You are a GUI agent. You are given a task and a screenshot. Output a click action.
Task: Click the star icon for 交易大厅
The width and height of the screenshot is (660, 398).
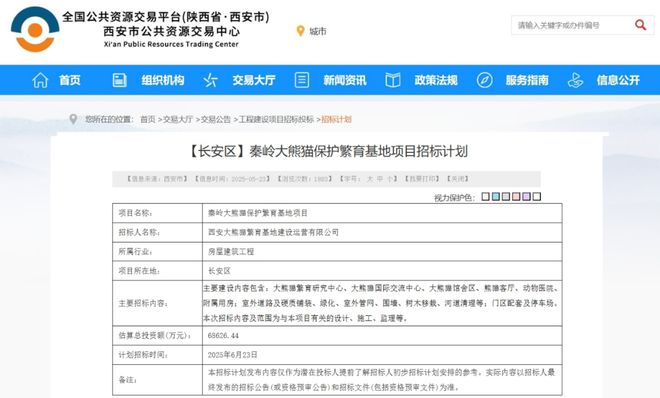pyautogui.click(x=210, y=80)
